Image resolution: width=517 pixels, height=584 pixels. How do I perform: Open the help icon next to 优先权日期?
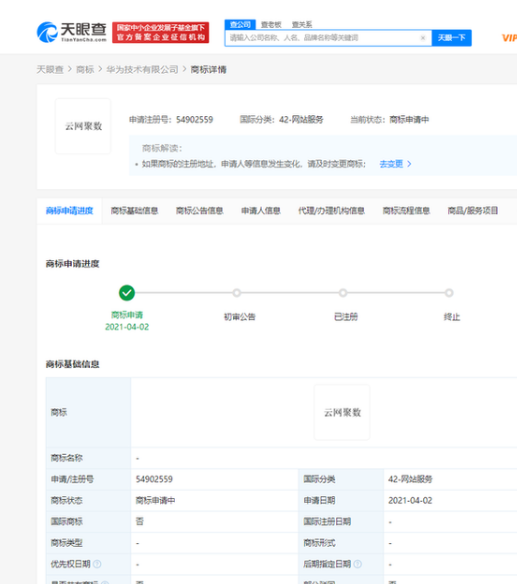click(x=97, y=564)
